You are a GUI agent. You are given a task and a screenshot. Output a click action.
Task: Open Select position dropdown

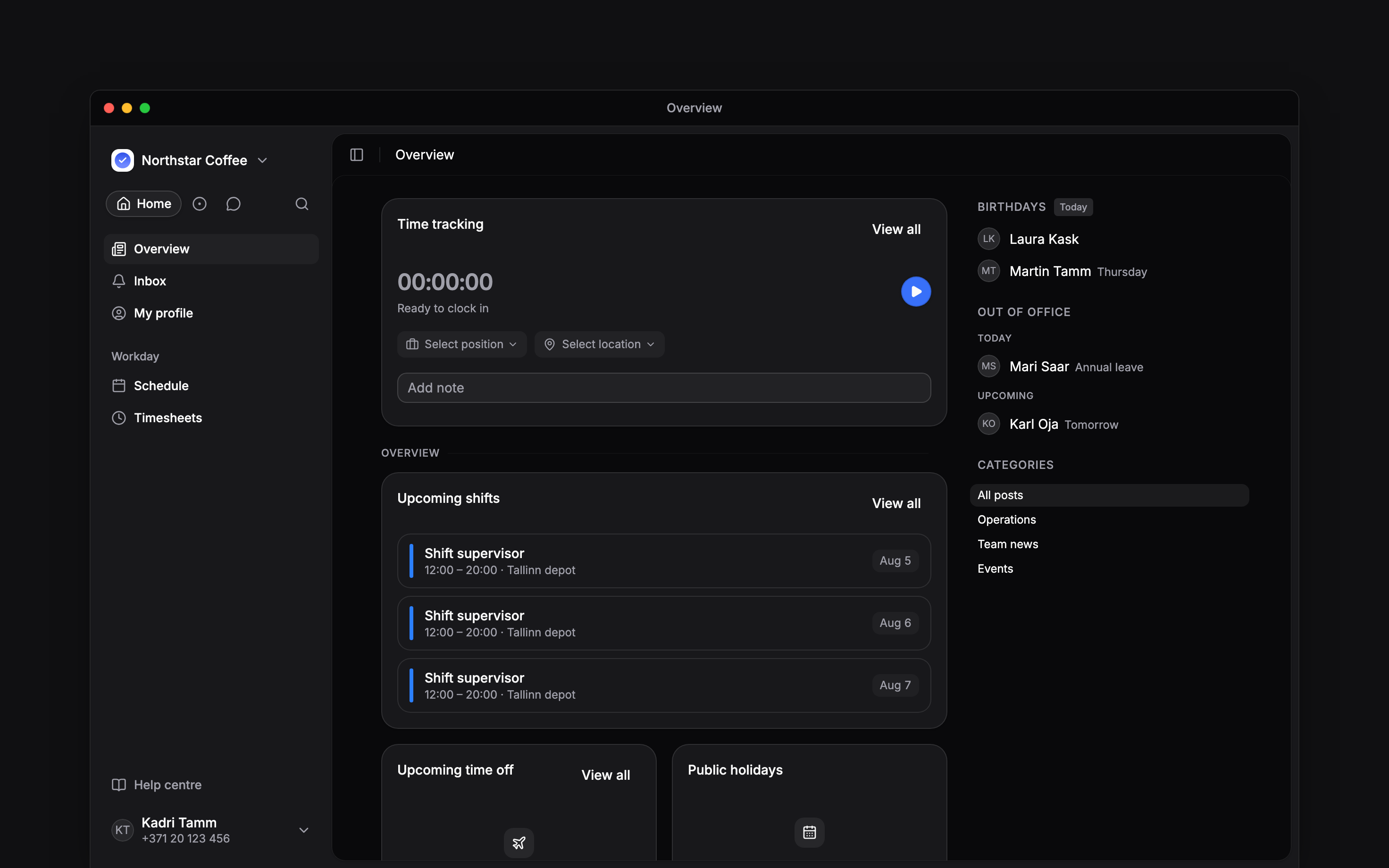click(x=462, y=344)
